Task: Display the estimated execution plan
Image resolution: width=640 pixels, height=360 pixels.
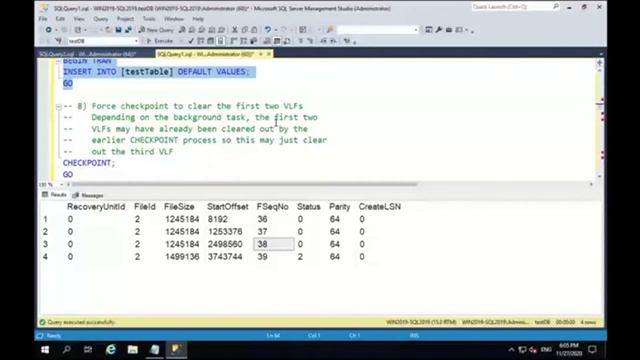Action: pyautogui.click(x=201, y=41)
